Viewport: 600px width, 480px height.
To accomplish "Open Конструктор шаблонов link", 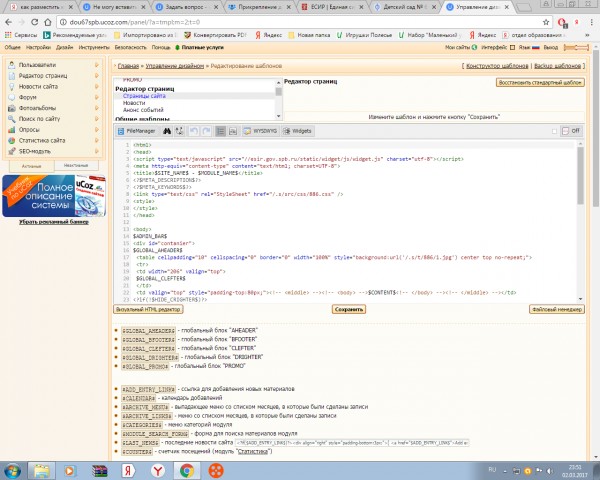I will [497, 66].
